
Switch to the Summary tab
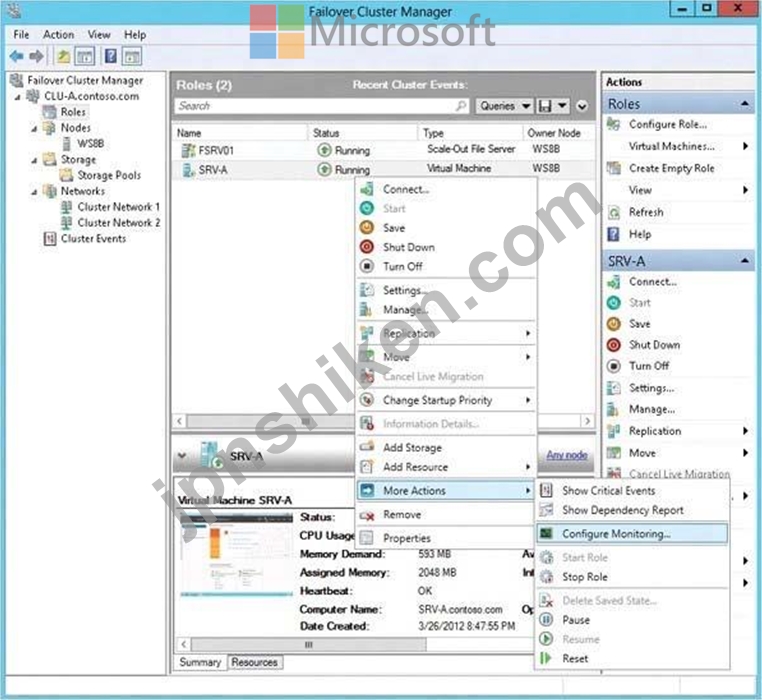[x=200, y=662]
